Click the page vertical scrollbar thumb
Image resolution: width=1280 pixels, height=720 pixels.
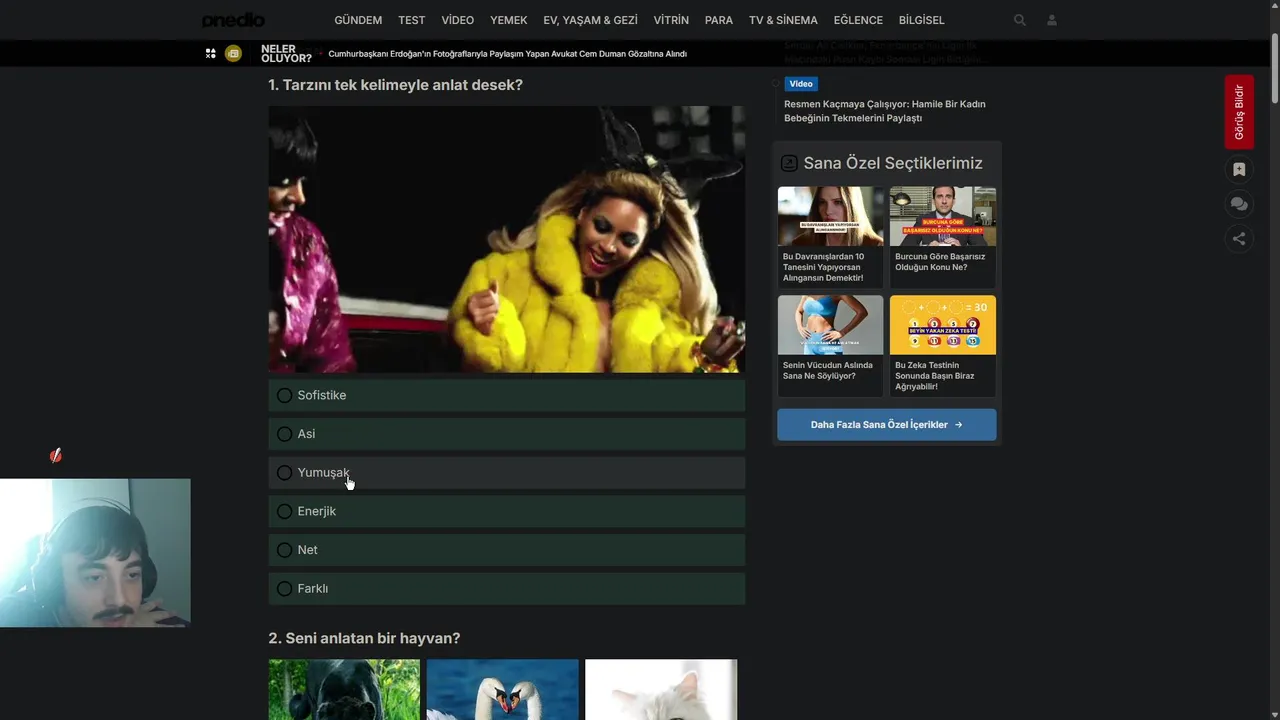(1274, 66)
